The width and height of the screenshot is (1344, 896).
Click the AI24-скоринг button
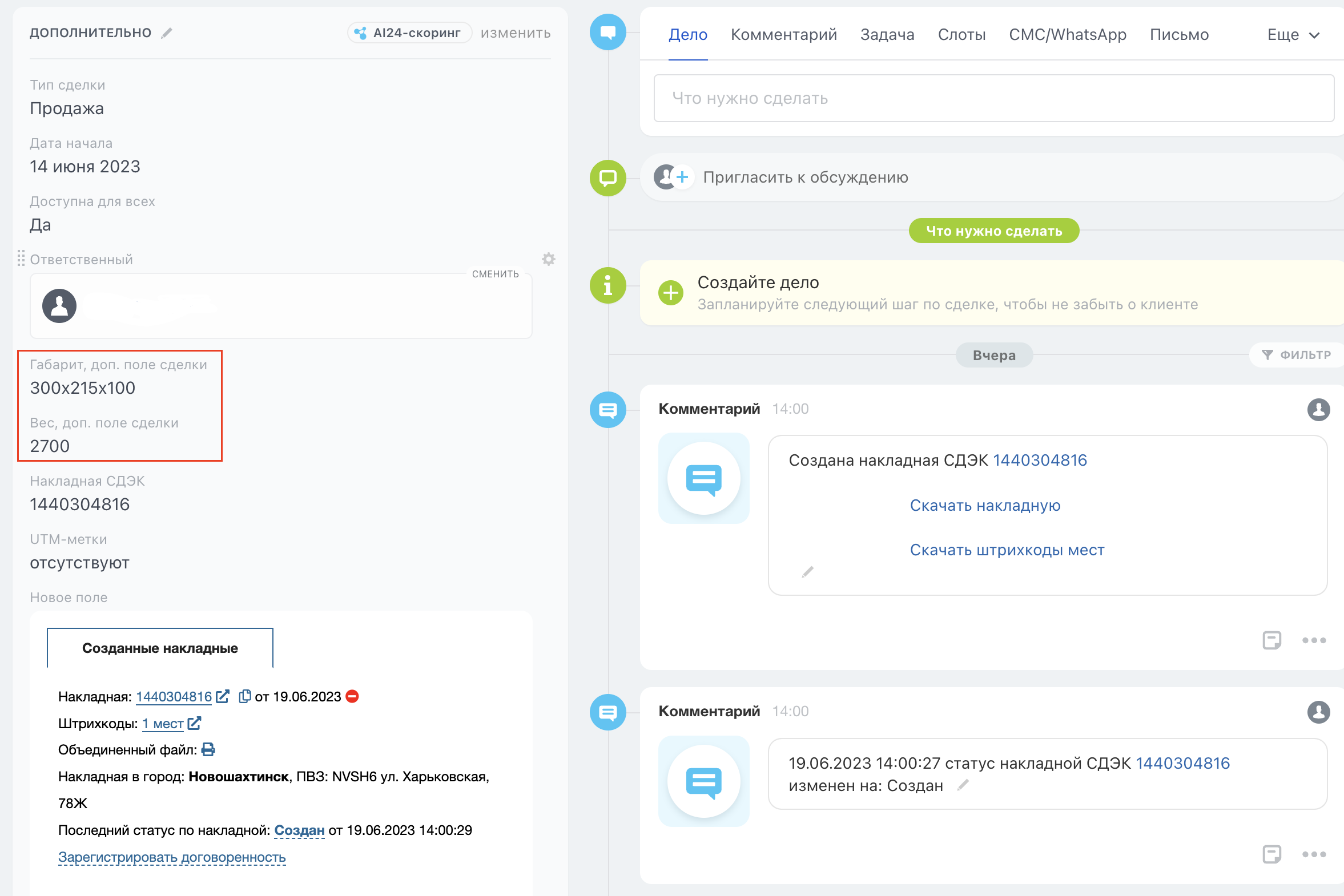click(x=409, y=33)
